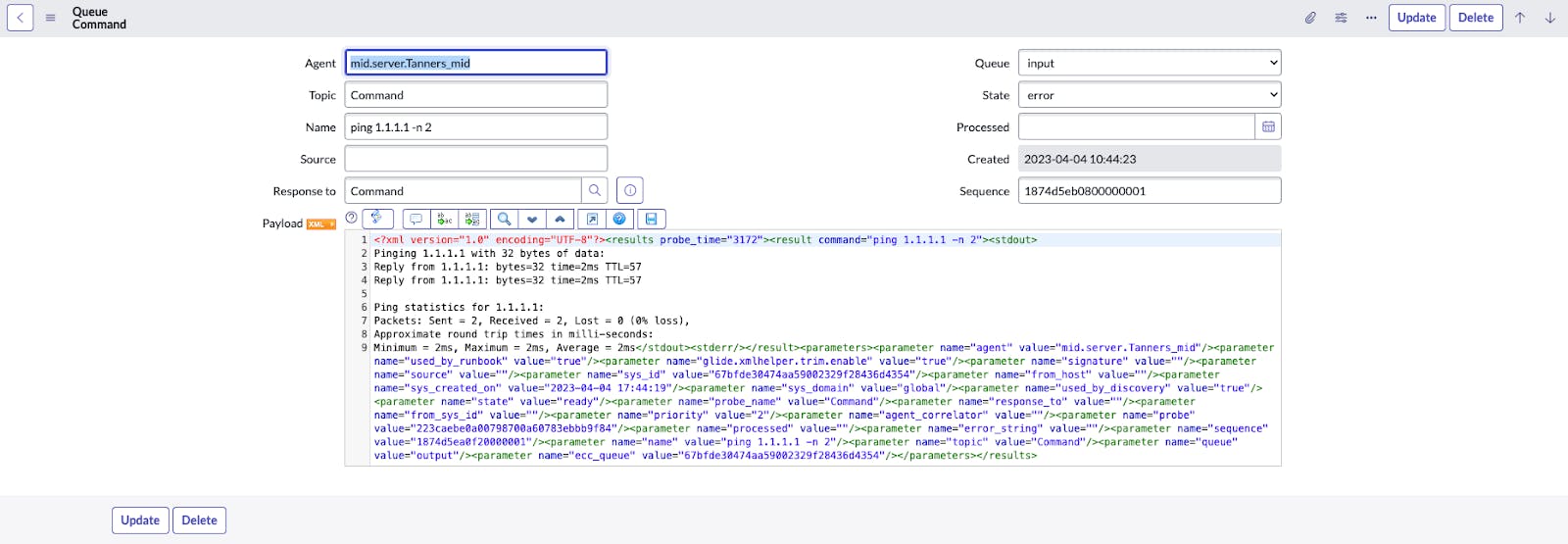The width and height of the screenshot is (1568, 544).
Task: Open the more options ellipsis menu
Action: [x=1371, y=18]
